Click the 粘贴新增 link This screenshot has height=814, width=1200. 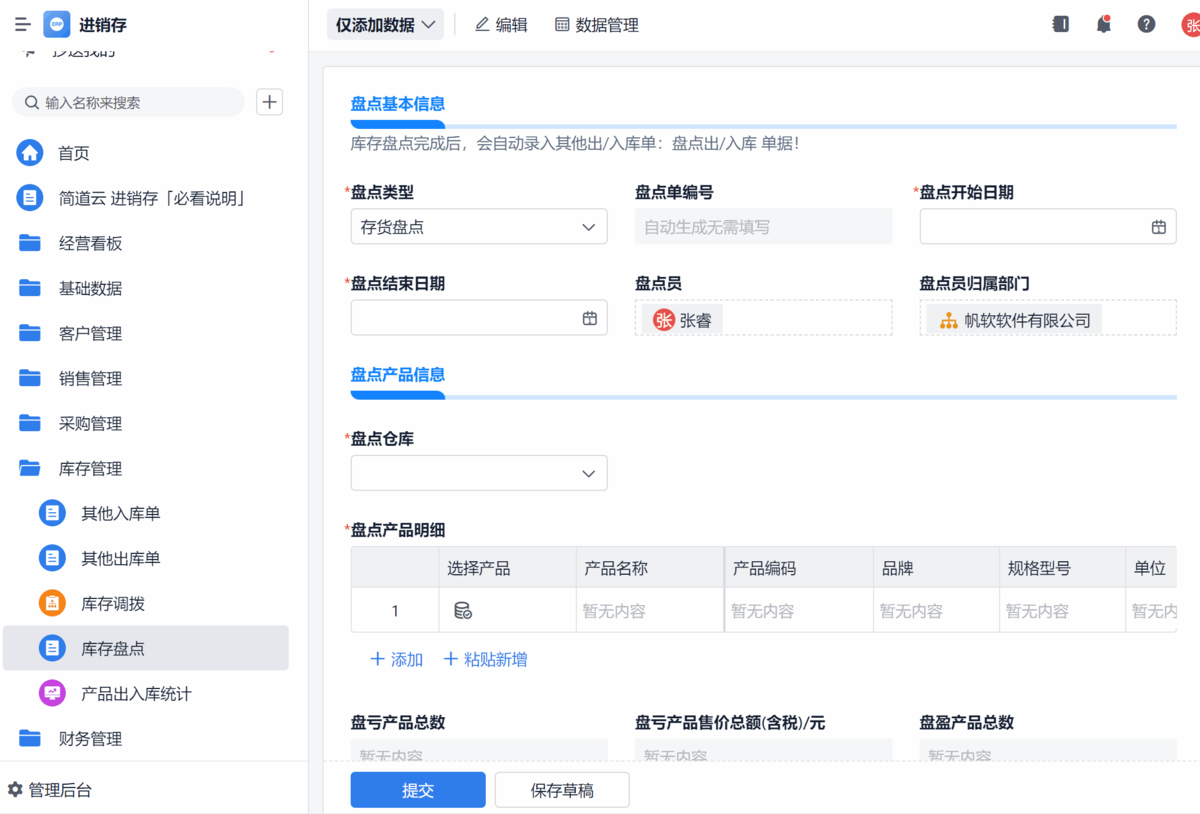pos(485,660)
